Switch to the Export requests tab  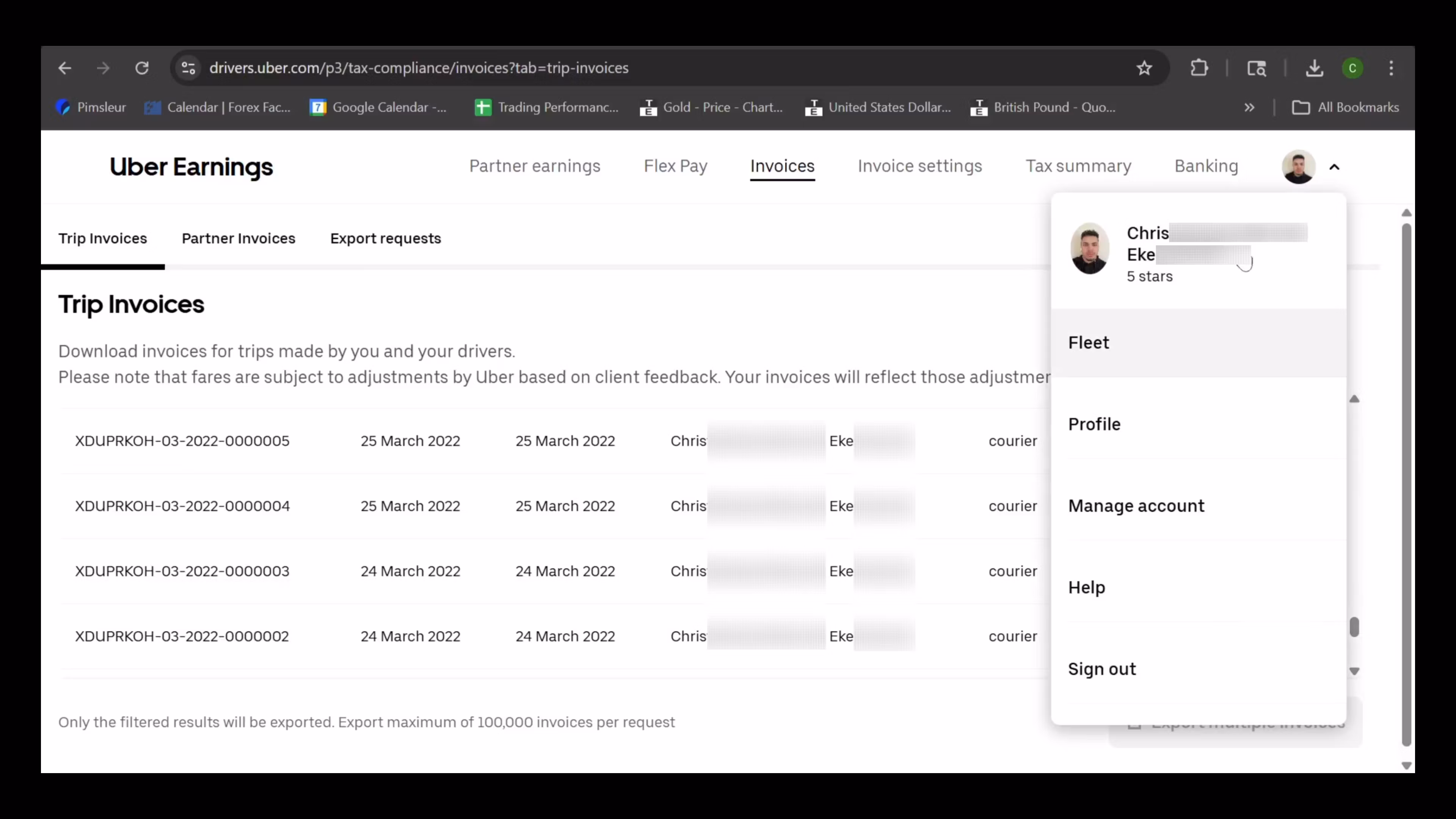[x=386, y=238]
